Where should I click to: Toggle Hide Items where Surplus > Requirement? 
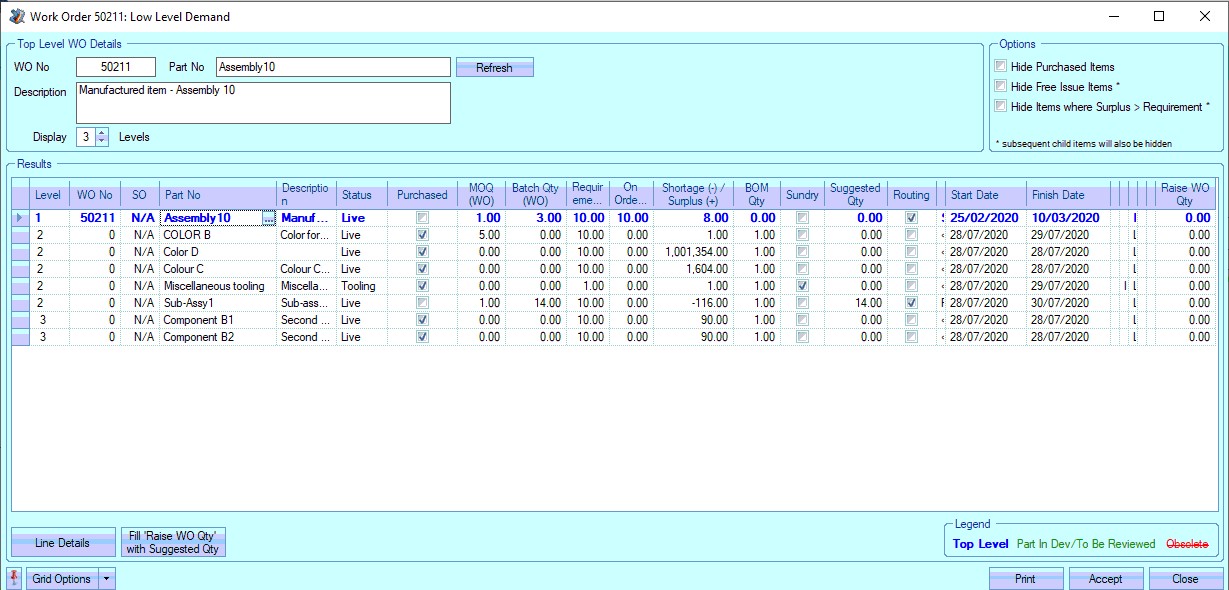click(x=1001, y=107)
